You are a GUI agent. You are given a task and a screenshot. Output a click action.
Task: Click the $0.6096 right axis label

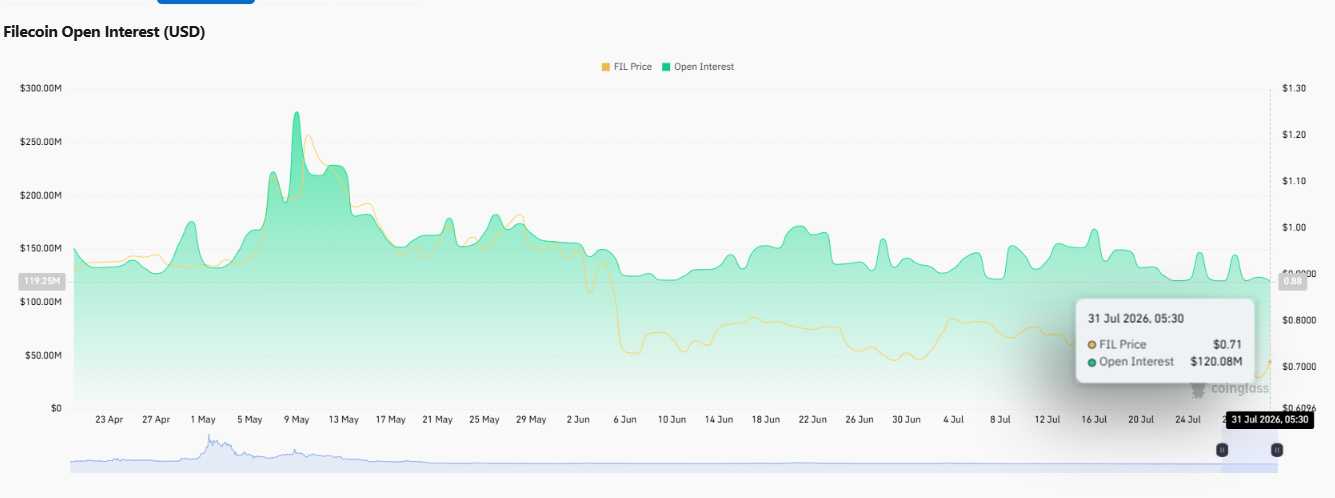[1298, 409]
